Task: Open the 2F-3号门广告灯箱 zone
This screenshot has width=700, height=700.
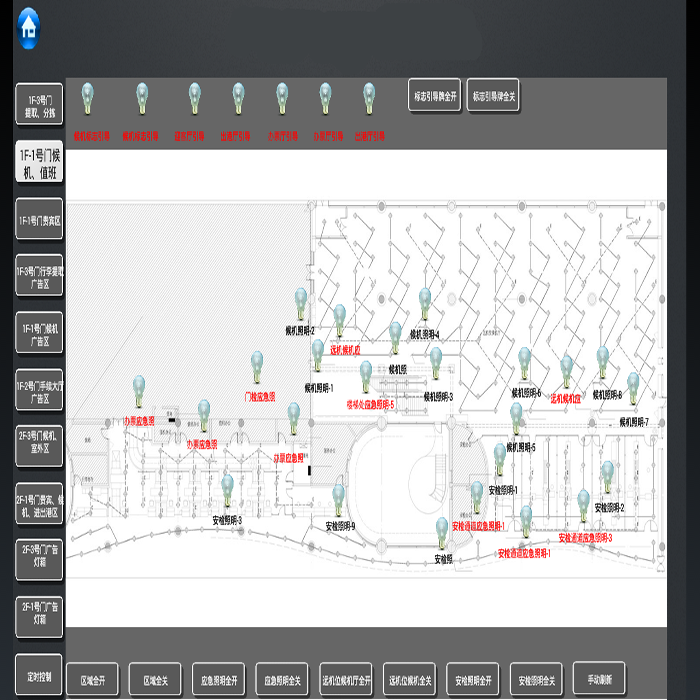Action: pyautogui.click(x=39, y=560)
